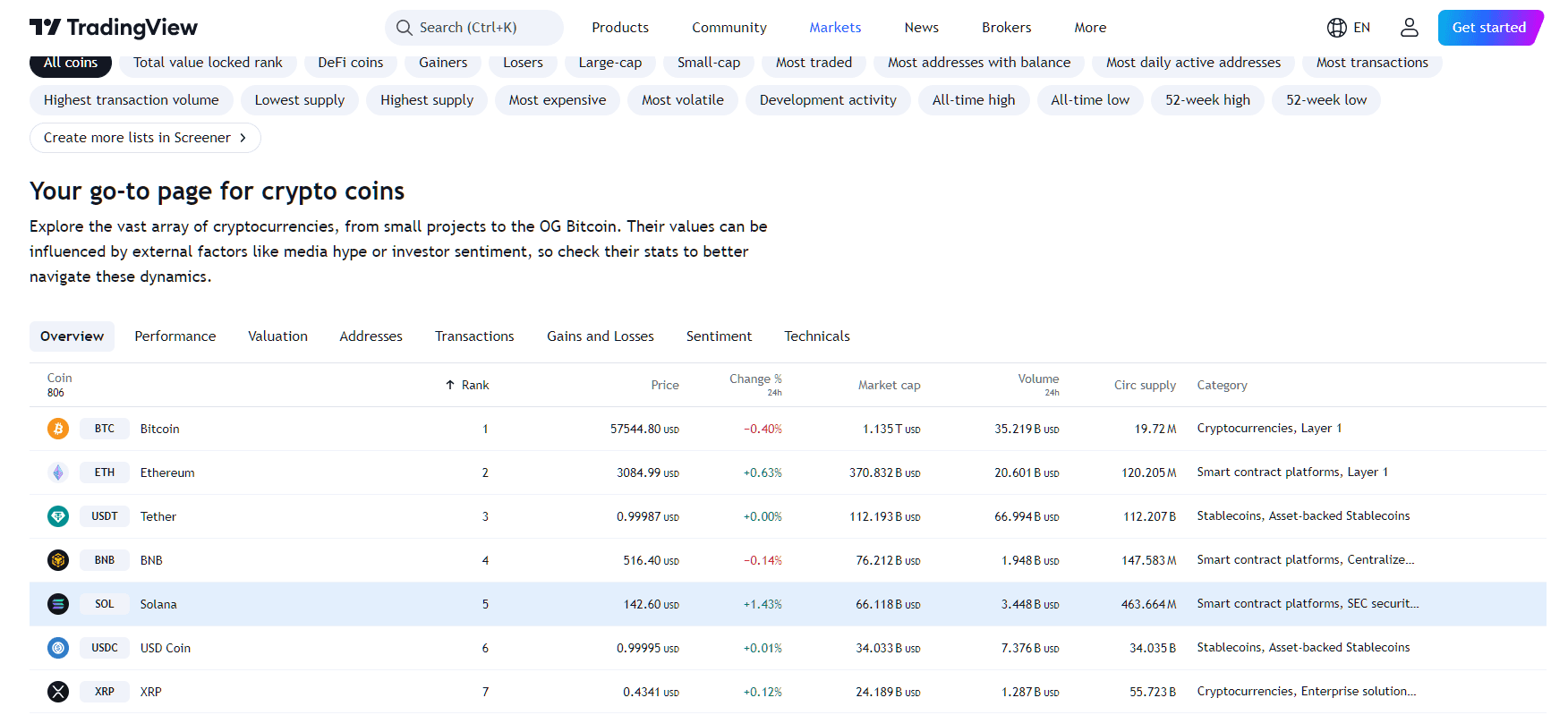
Task: Click the XRP coin logo
Action: coord(58,692)
